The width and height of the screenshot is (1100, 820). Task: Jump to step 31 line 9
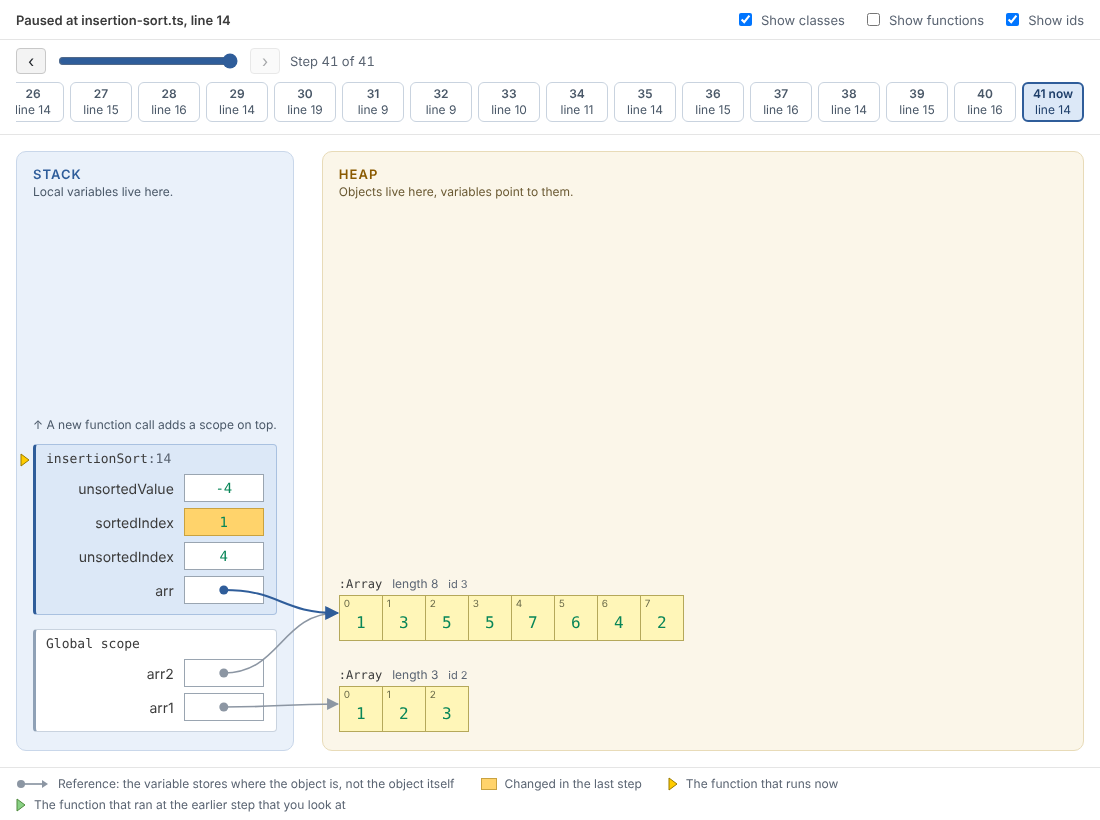[373, 102]
